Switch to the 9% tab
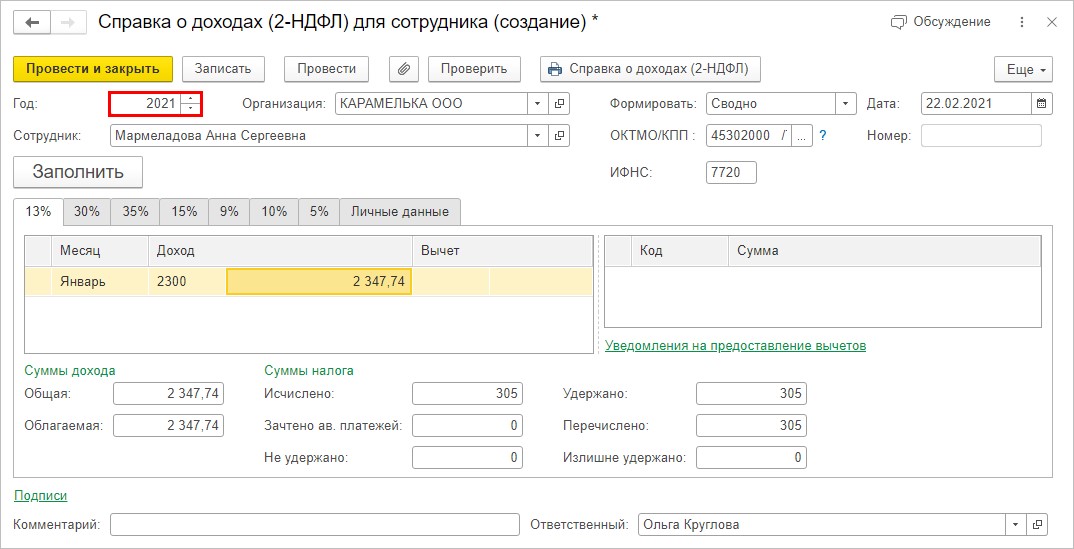 point(229,212)
